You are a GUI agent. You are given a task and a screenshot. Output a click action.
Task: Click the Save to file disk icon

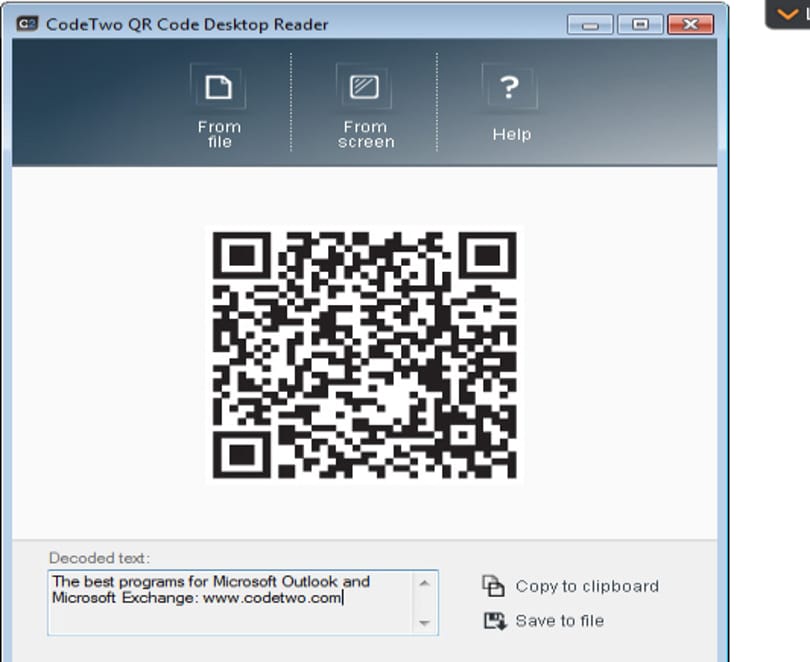[x=495, y=621]
